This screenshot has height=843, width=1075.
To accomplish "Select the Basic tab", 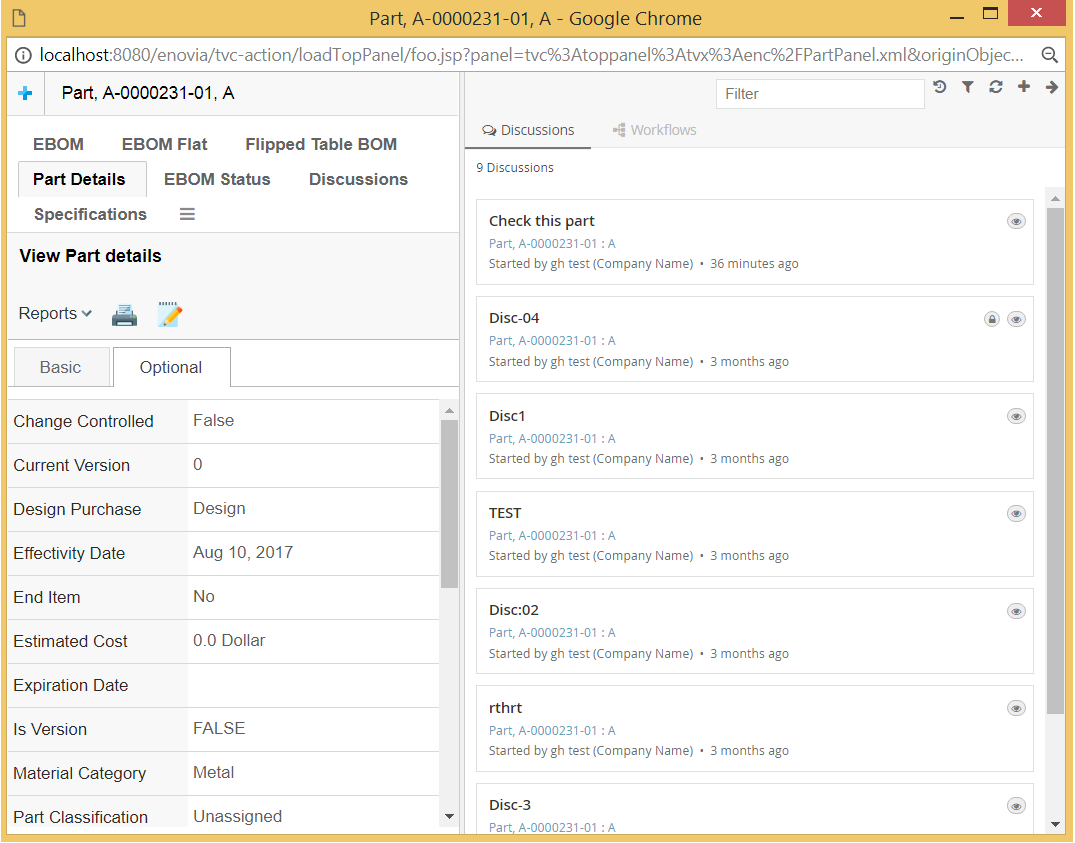I will point(60,367).
